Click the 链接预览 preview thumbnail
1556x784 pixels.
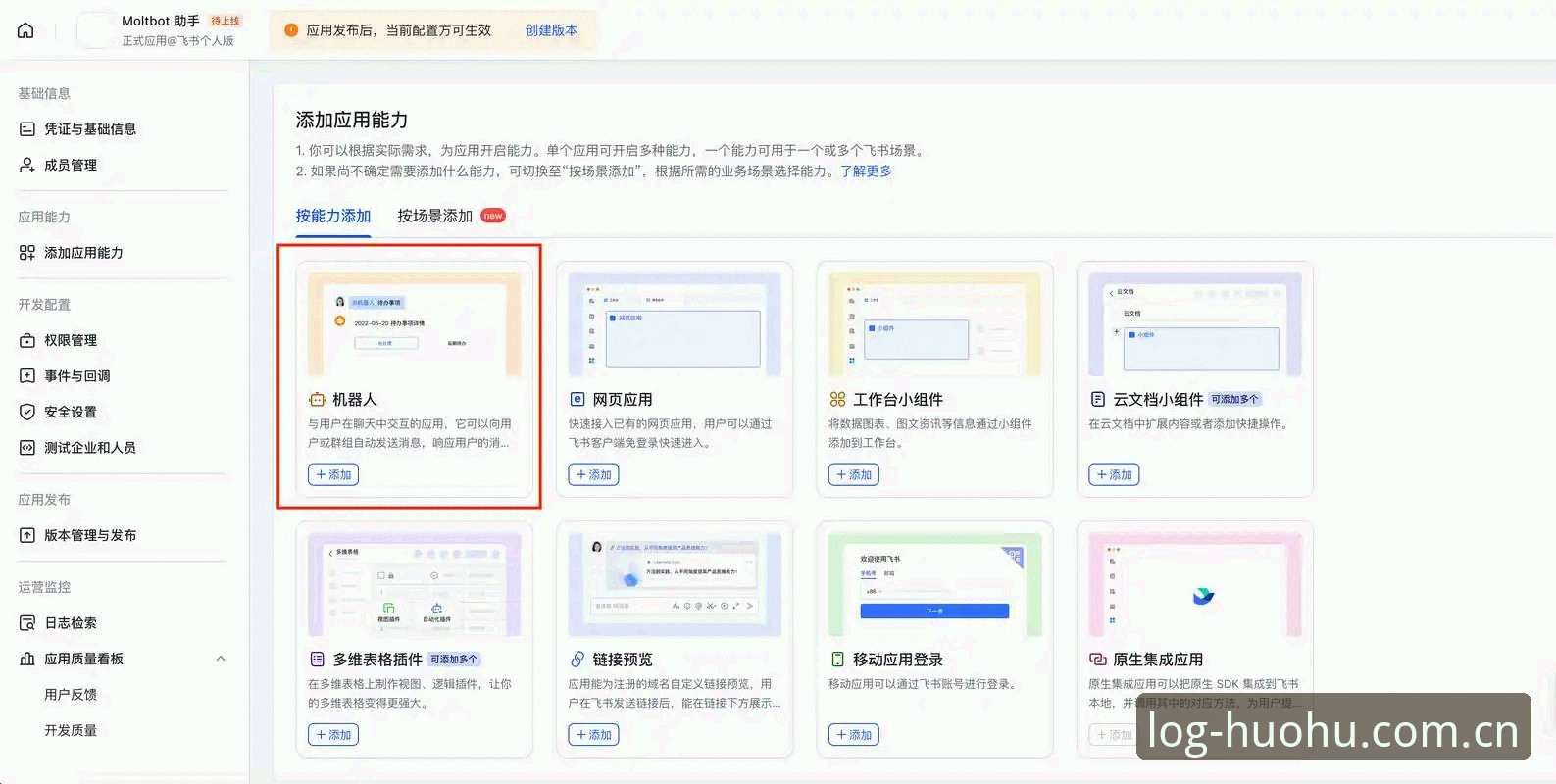[675, 585]
